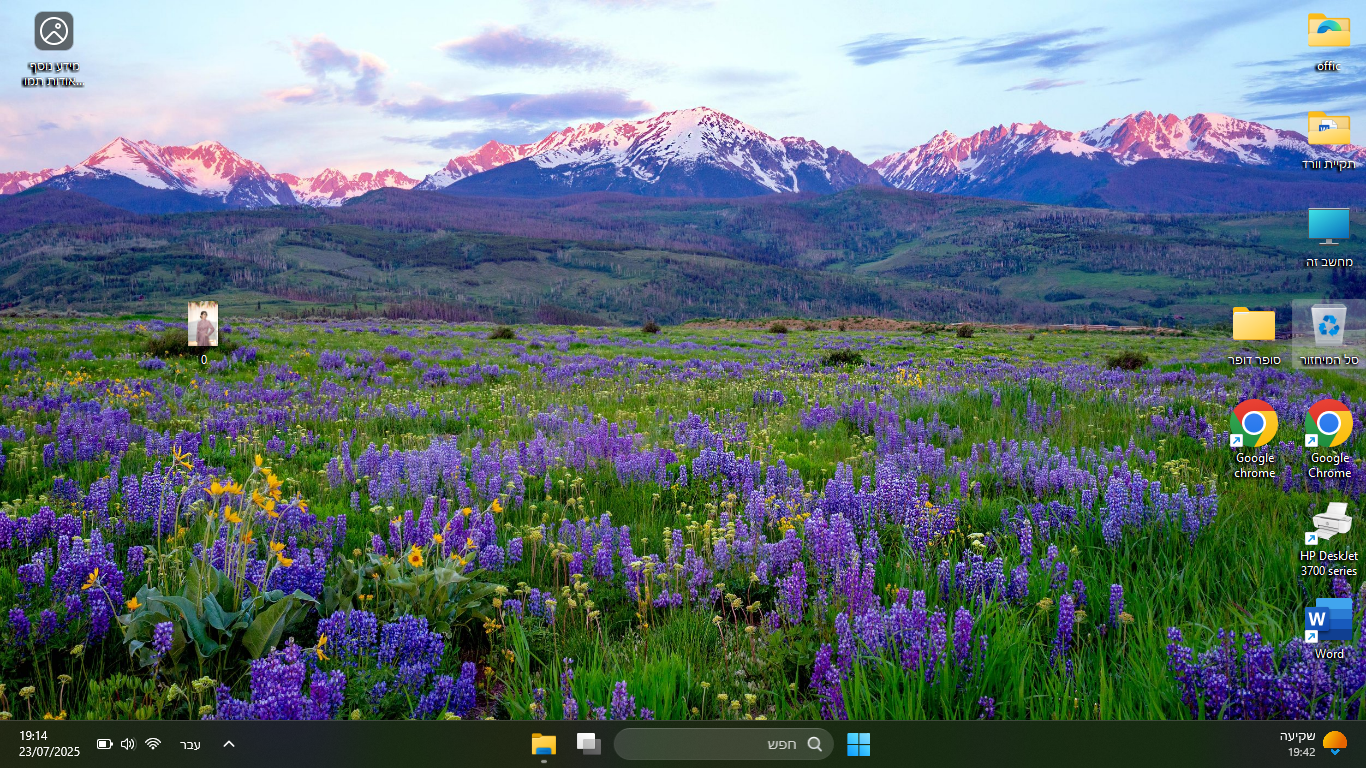Open Task View from the taskbar
This screenshot has width=1366, height=768.
[589, 744]
